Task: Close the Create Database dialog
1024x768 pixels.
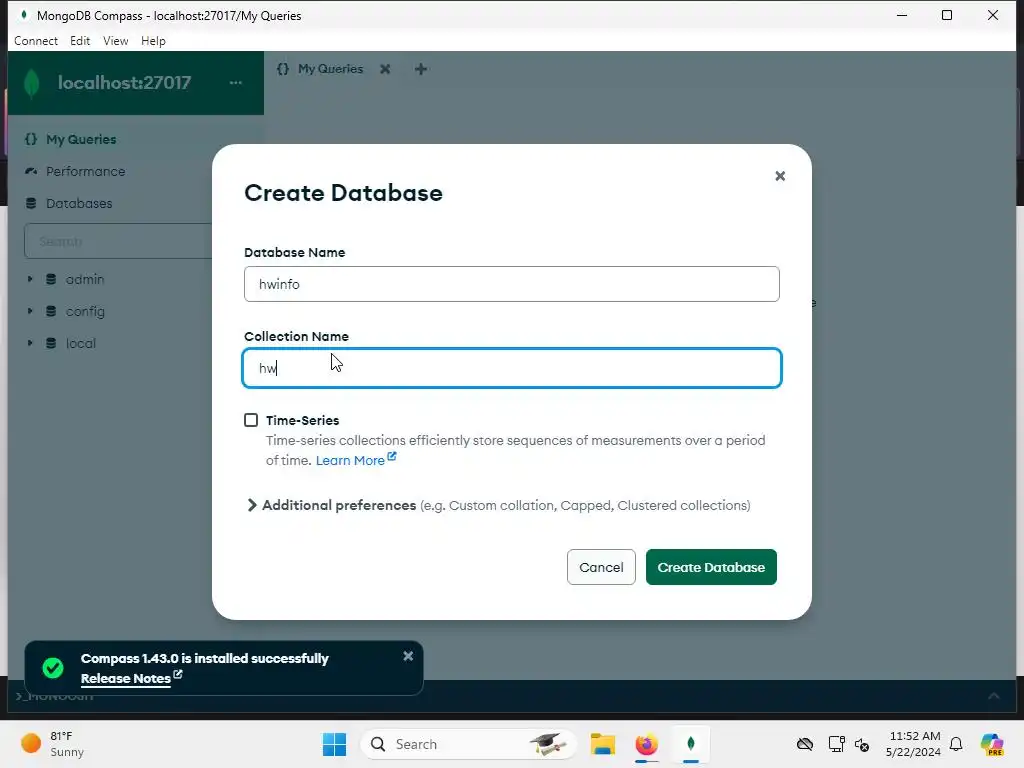Action: pos(780,176)
